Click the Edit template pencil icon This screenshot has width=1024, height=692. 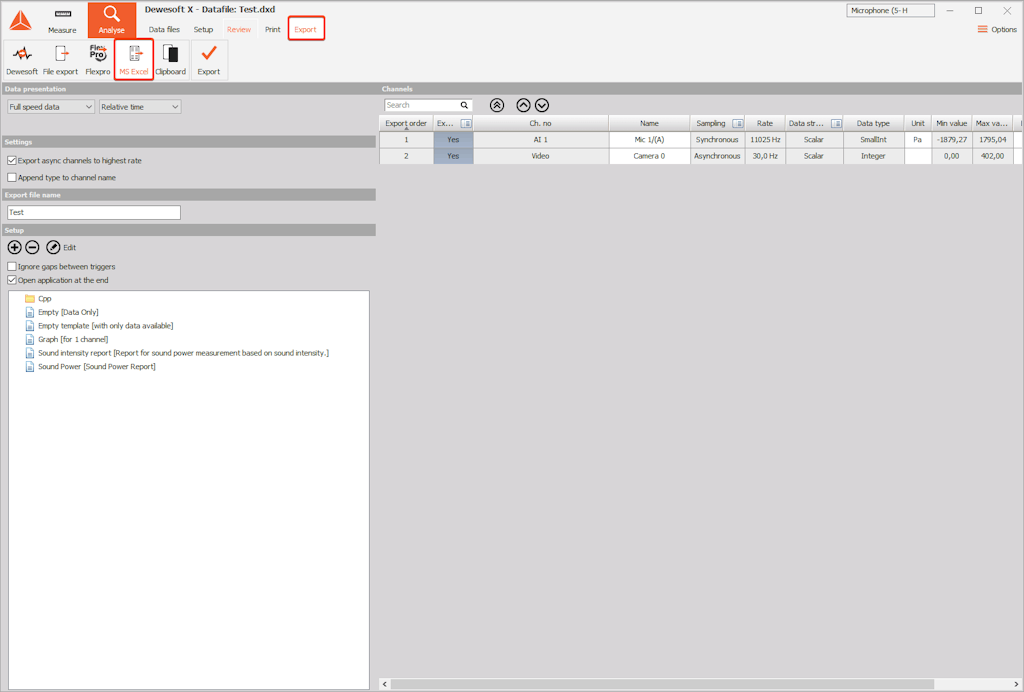(54, 247)
